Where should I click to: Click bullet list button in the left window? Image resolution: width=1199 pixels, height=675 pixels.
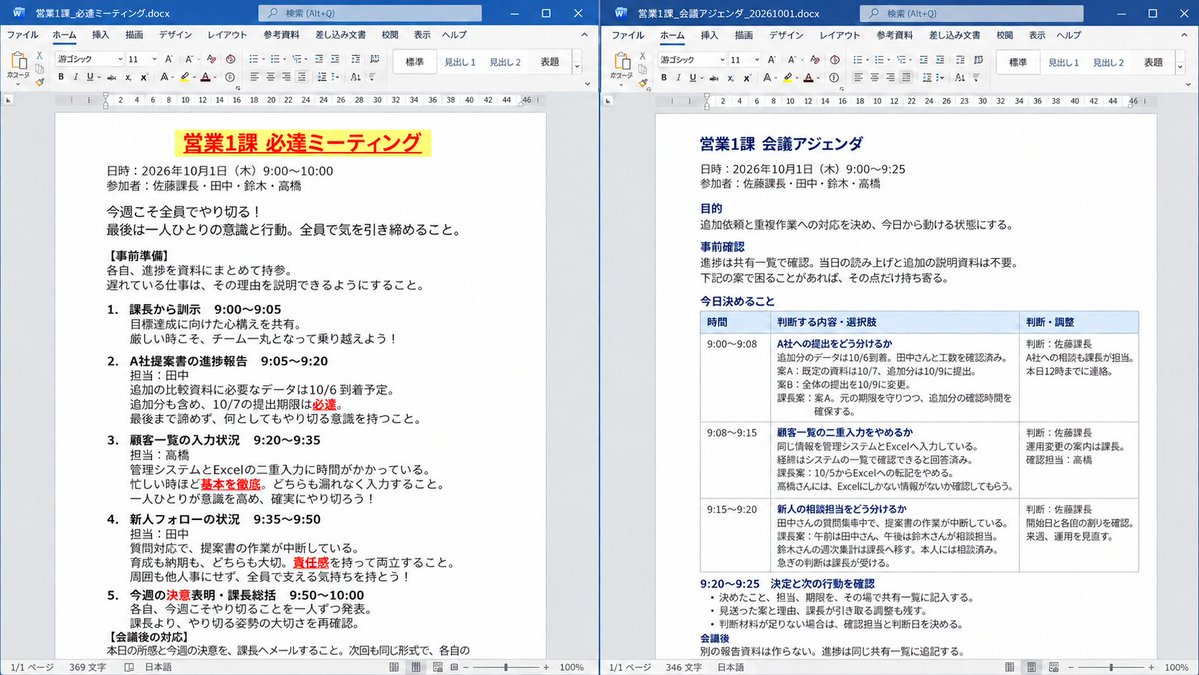pos(254,59)
